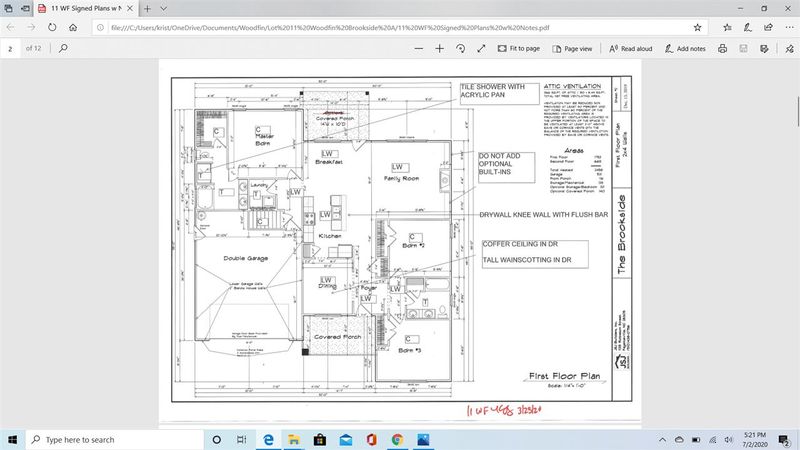Click the set tabs aside icon
This screenshot has height=450, width=800.
pyautogui.click(x=26, y=9)
